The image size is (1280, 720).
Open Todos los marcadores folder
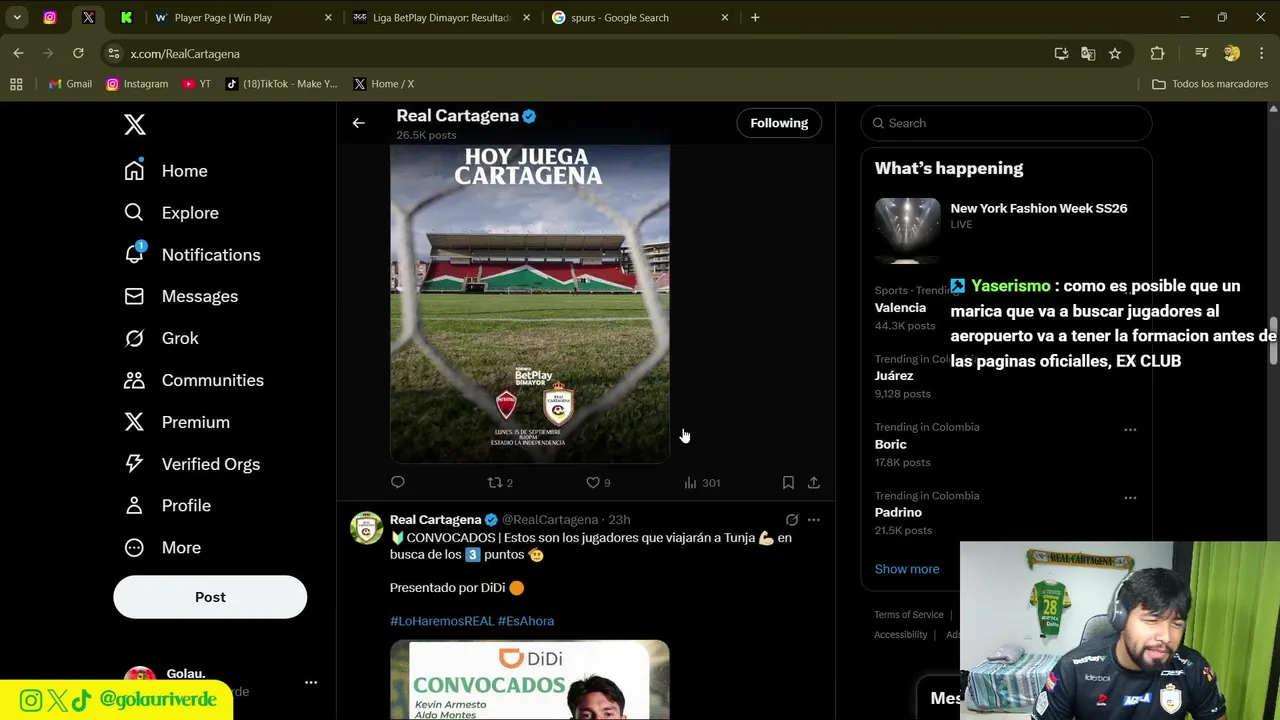tap(1210, 84)
